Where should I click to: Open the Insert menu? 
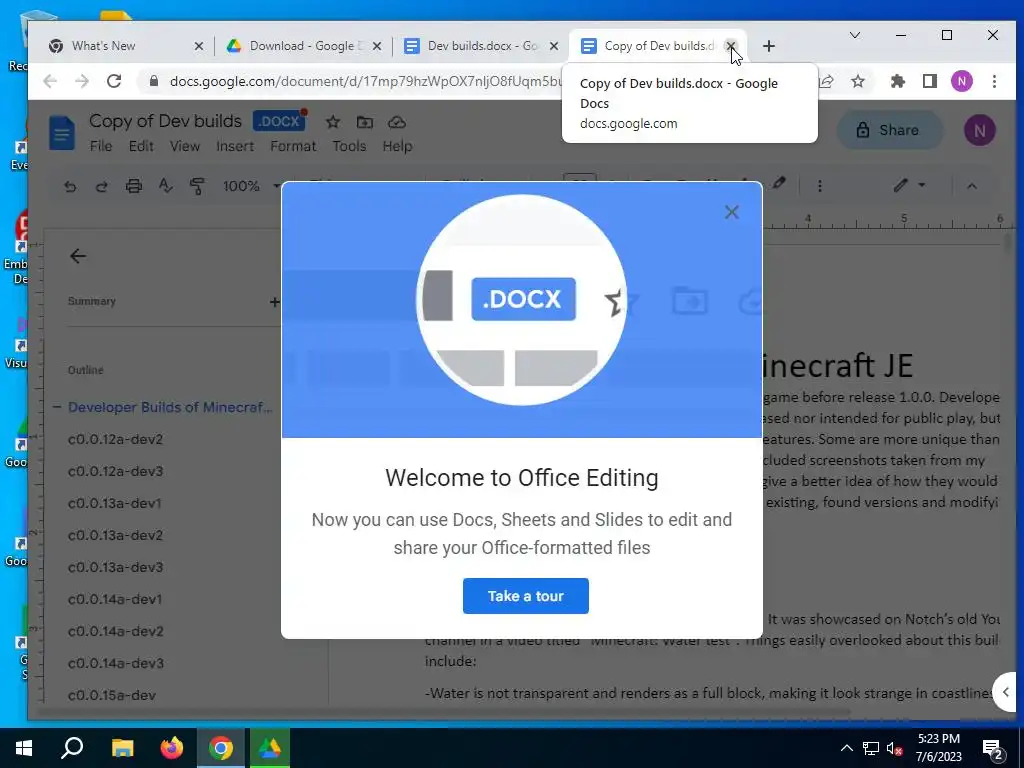(x=235, y=146)
